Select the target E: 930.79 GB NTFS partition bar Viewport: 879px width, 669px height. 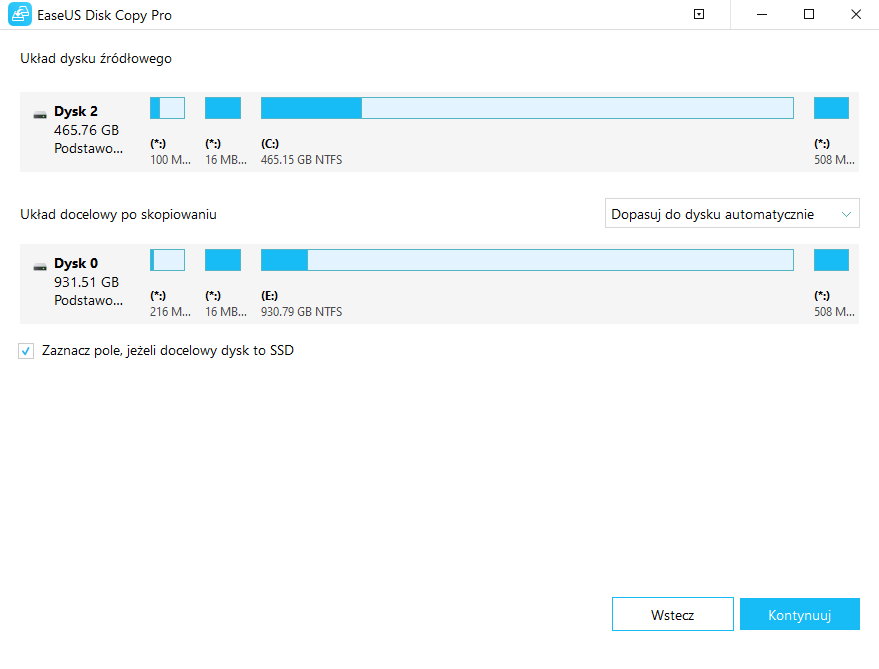pos(527,260)
